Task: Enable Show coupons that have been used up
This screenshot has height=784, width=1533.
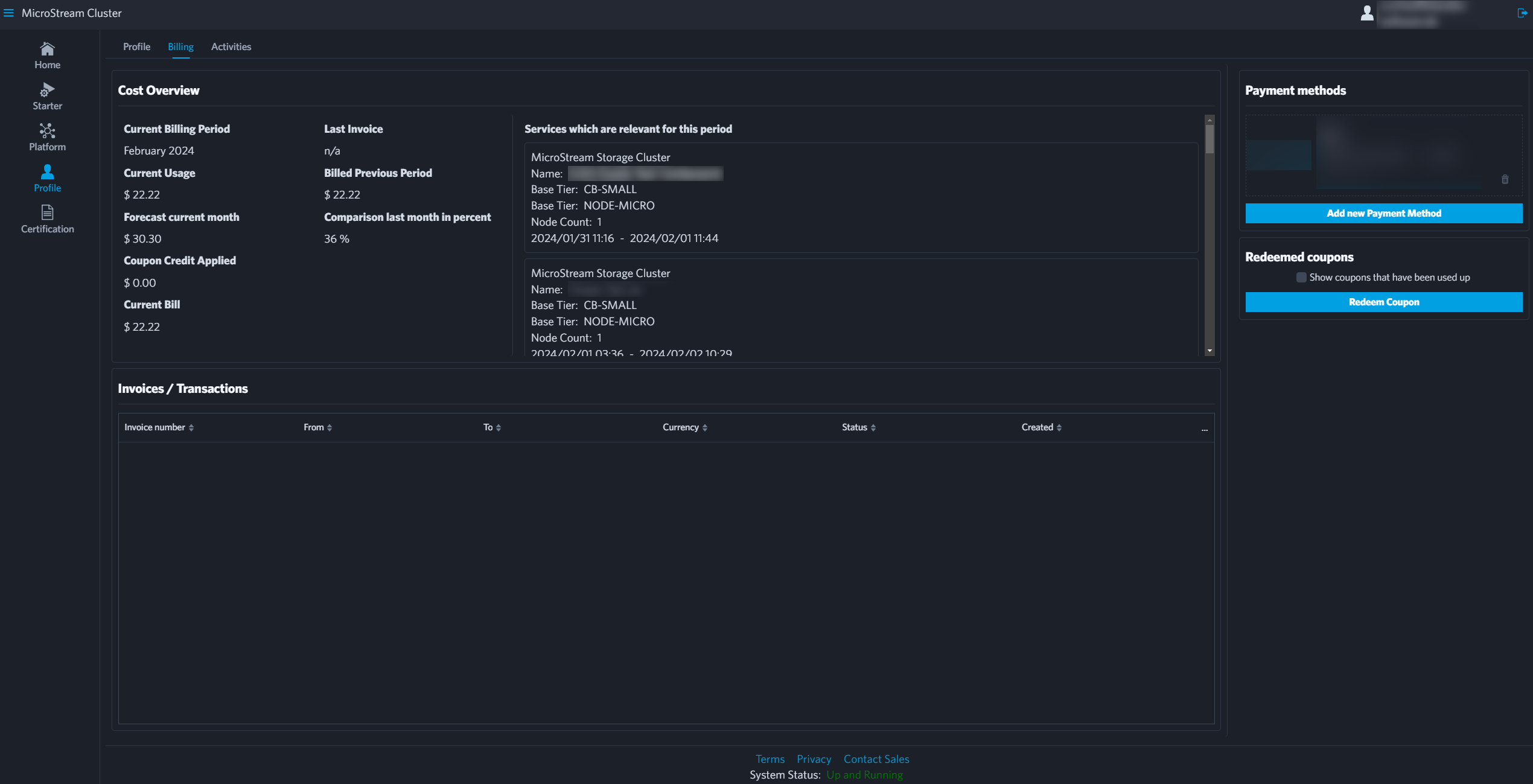Action: (1301, 277)
